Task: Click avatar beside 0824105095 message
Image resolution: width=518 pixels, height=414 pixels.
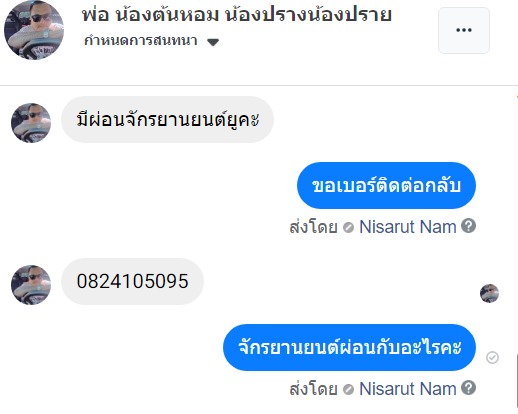Action: tap(31, 285)
